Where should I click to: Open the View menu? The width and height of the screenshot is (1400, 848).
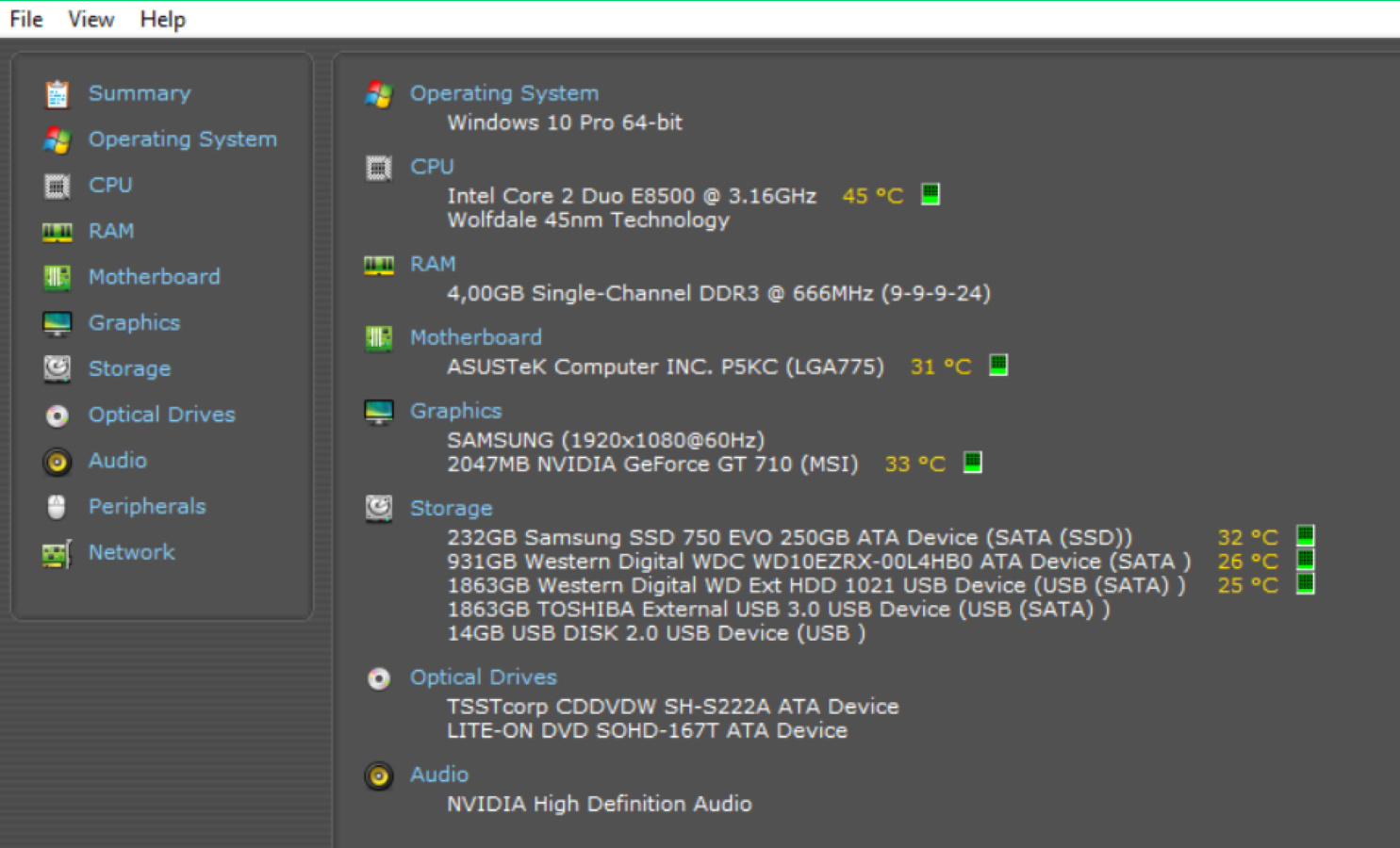click(91, 19)
